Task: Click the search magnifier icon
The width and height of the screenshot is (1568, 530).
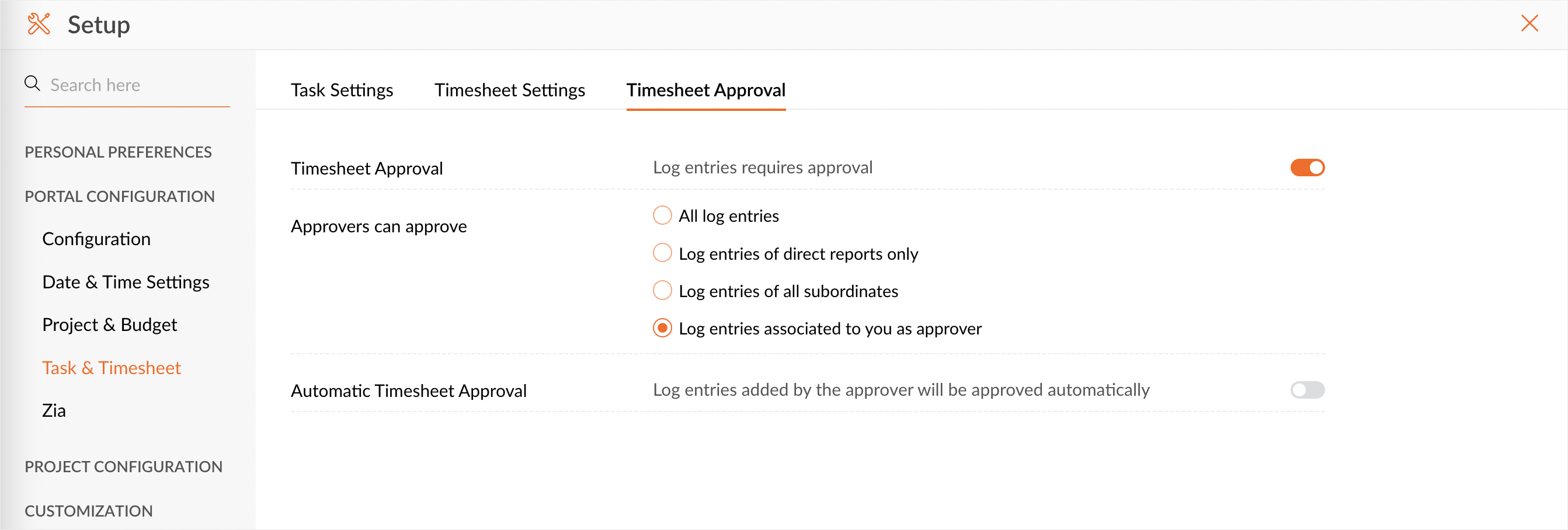Action: 32,83
